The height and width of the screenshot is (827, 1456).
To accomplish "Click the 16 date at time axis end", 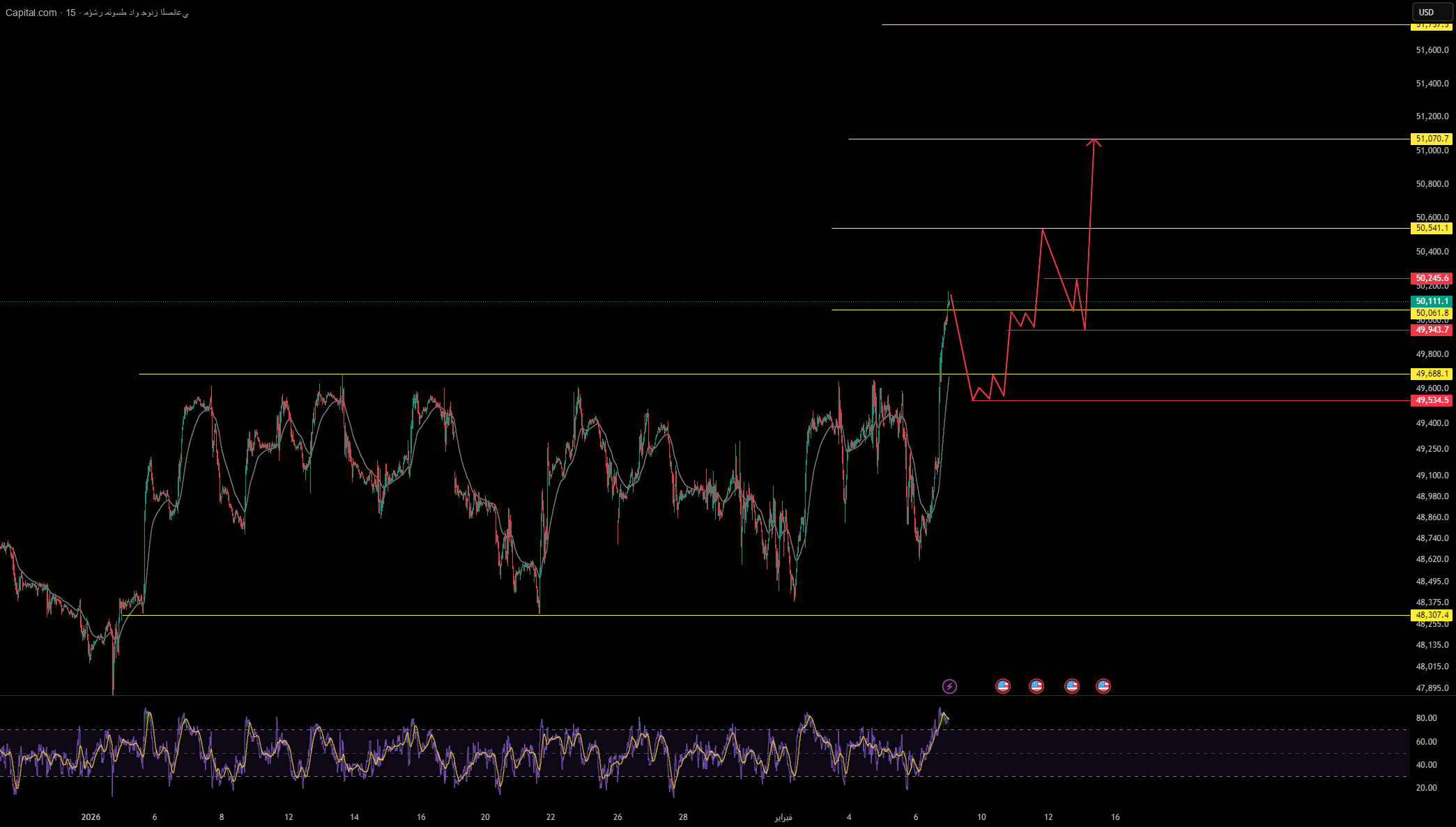I will [1115, 817].
